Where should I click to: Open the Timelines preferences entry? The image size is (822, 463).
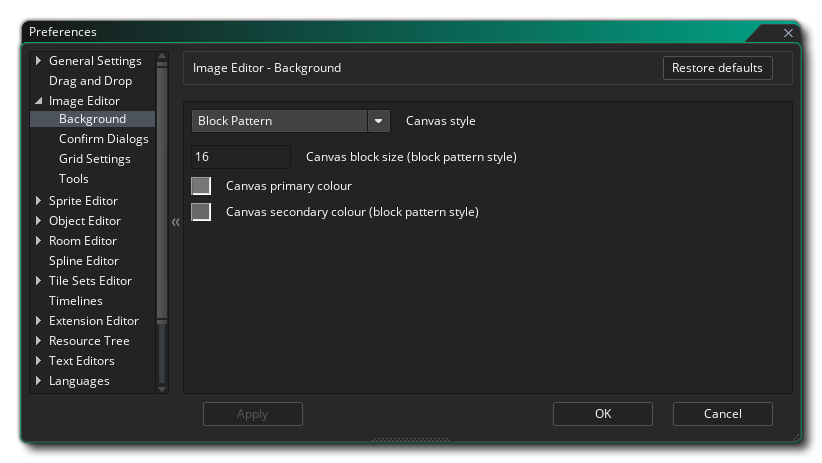coord(75,301)
